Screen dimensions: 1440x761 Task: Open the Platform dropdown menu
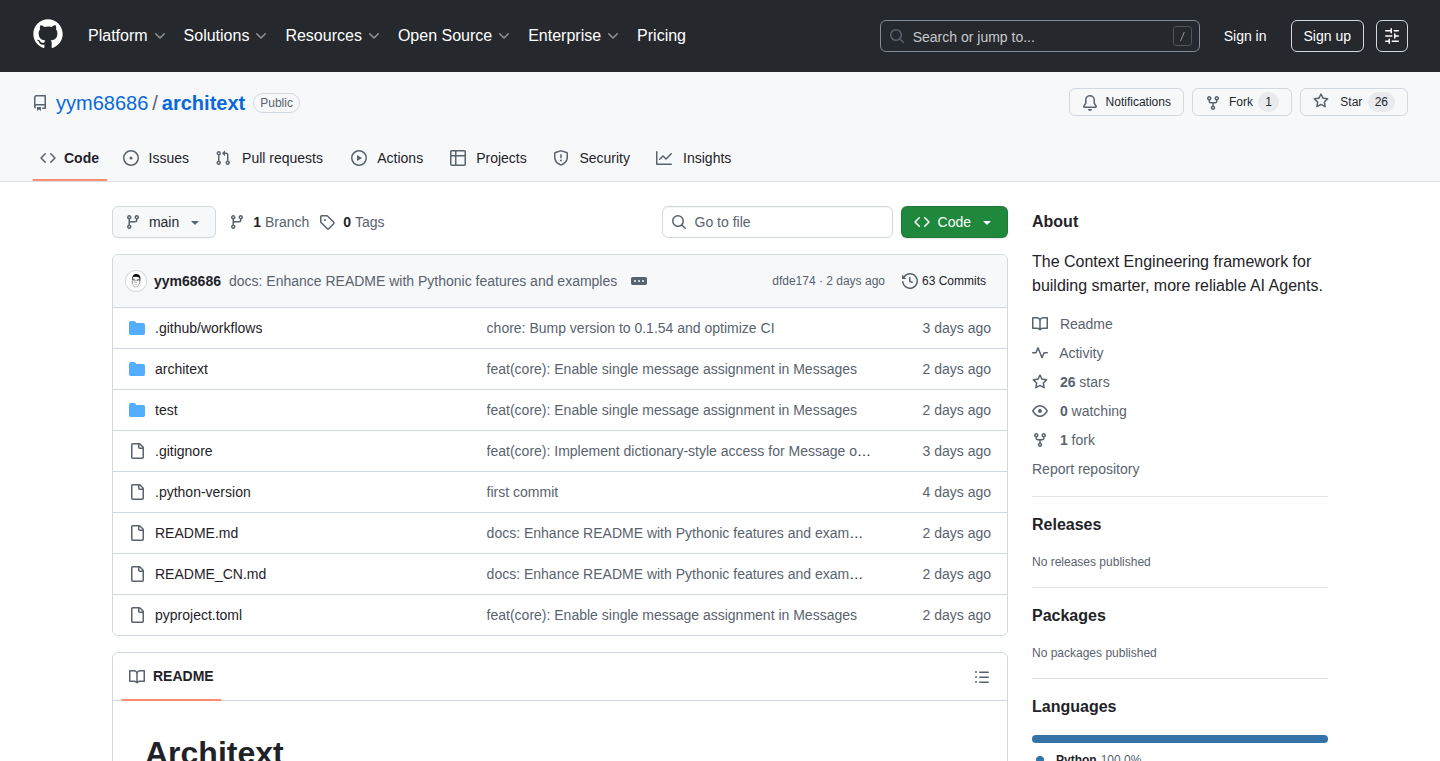(x=126, y=35)
